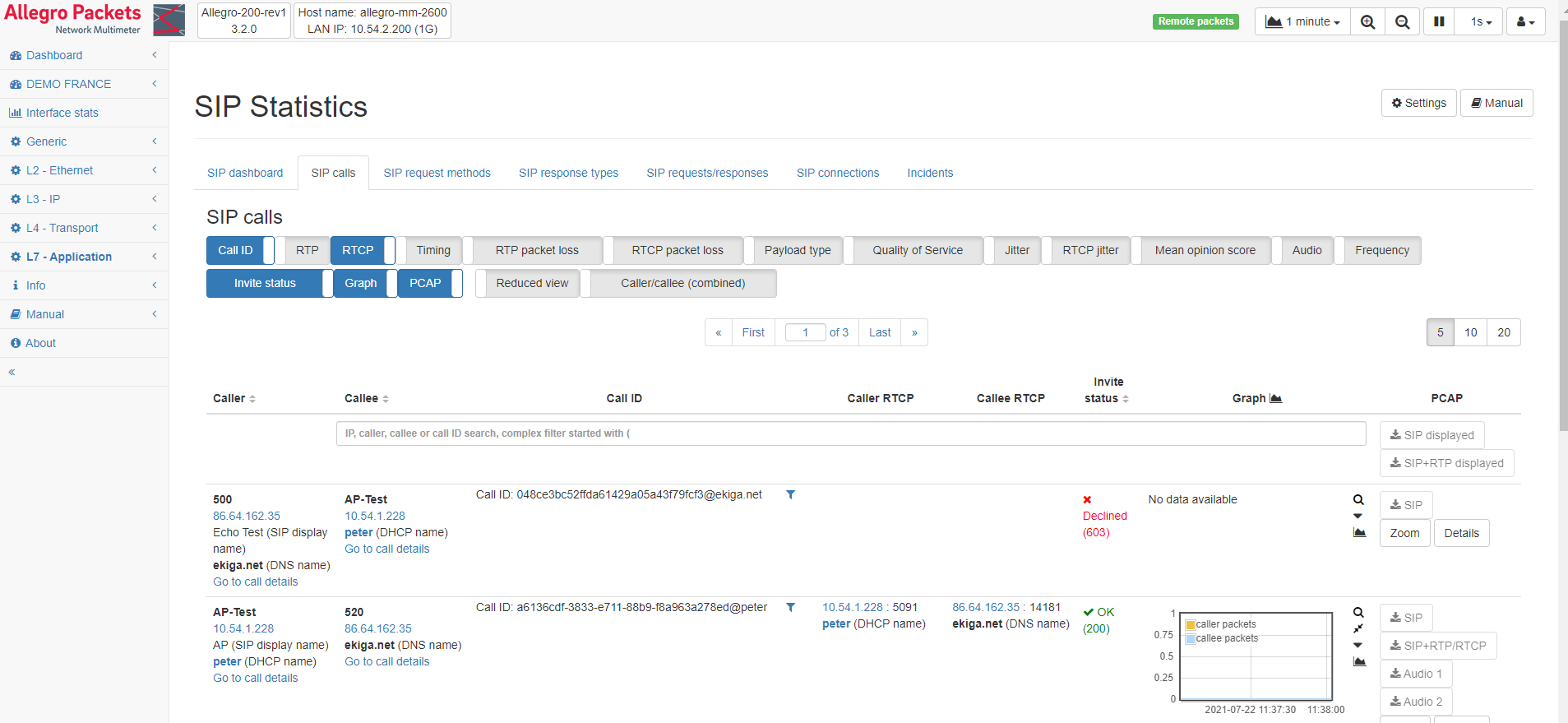This screenshot has width=1568, height=723.
Task: Open the Manual button at top right
Action: click(x=1496, y=103)
